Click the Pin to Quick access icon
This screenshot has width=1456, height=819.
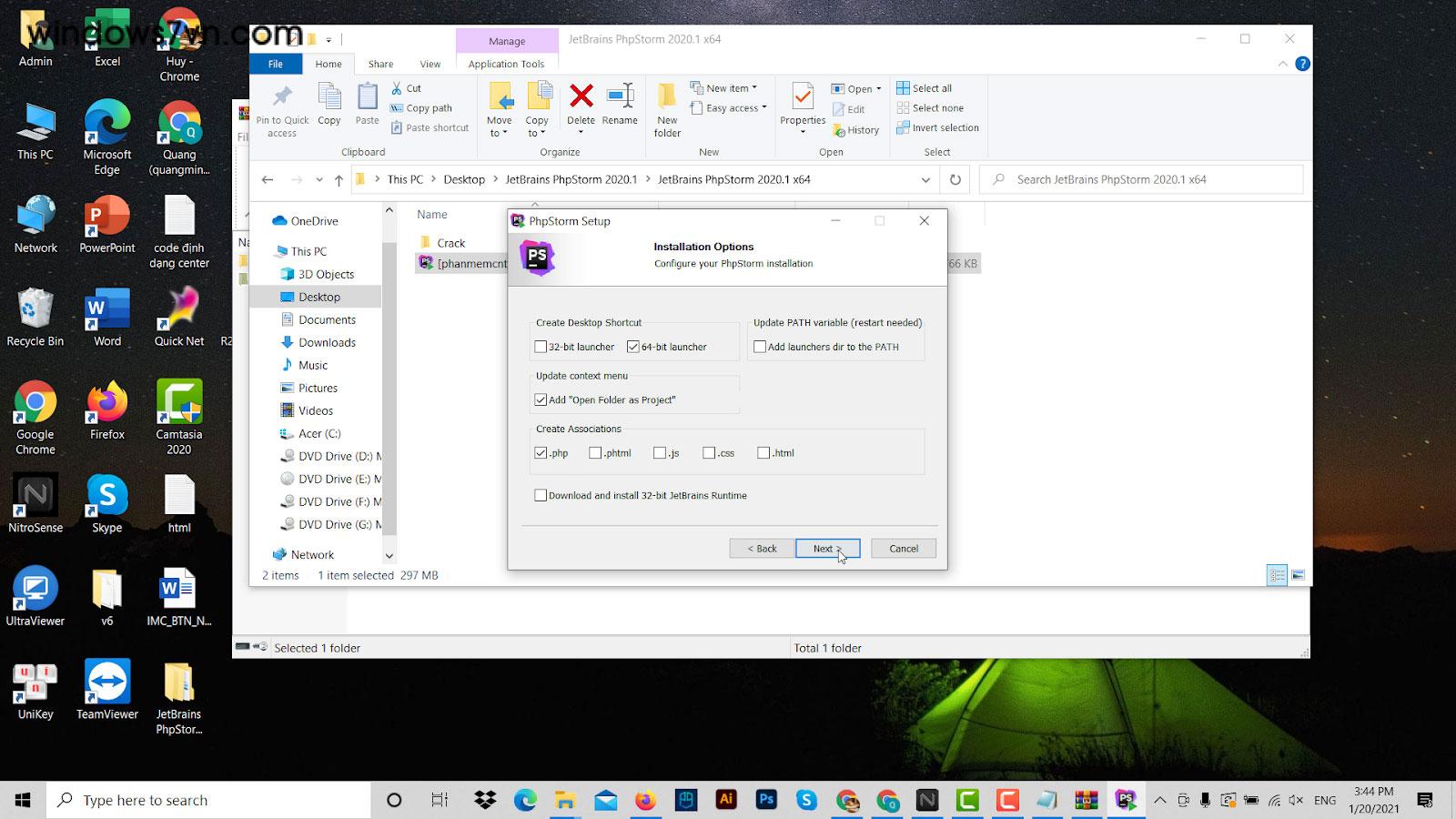click(x=282, y=107)
